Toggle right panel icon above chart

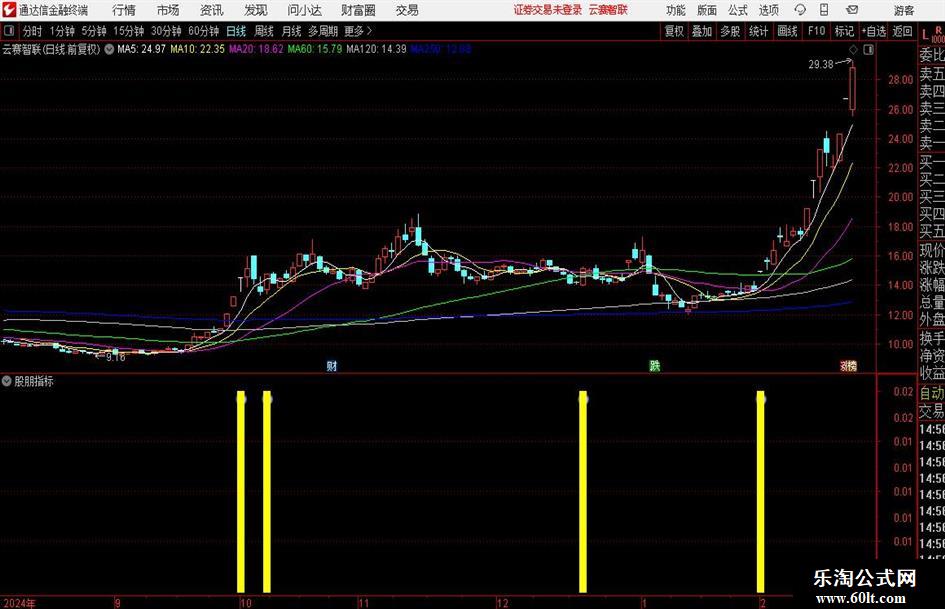tap(868, 49)
